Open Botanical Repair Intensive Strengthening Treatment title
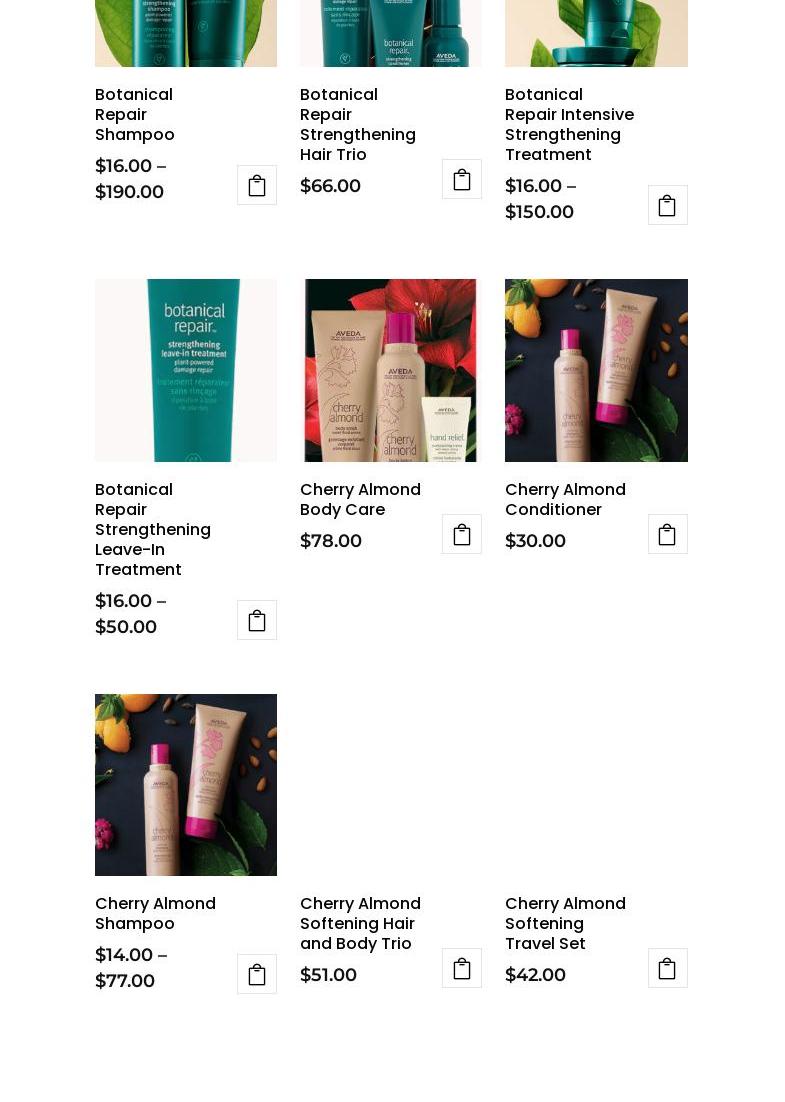The image size is (785, 1102). (569, 124)
